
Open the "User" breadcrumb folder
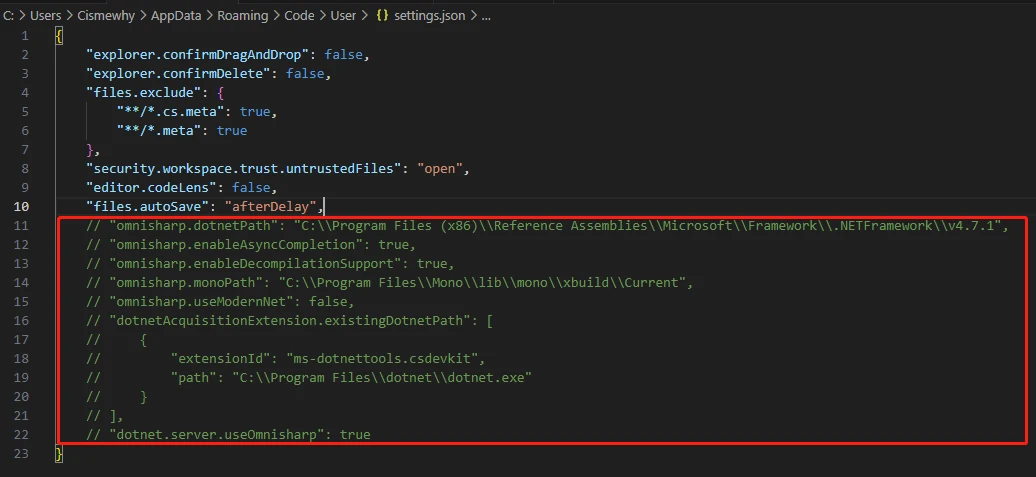tap(343, 16)
